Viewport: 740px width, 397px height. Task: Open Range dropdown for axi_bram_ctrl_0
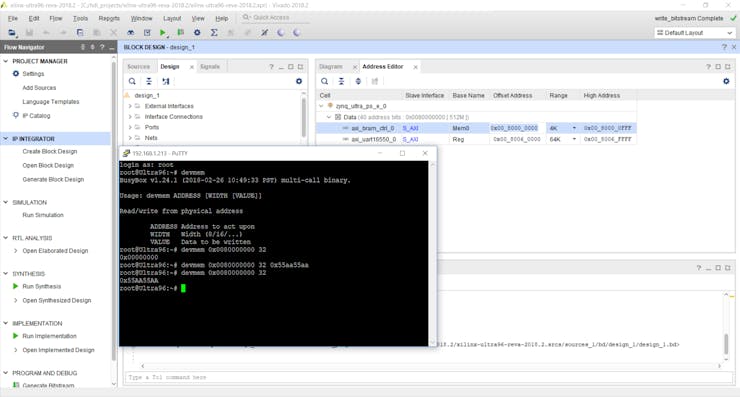point(574,128)
